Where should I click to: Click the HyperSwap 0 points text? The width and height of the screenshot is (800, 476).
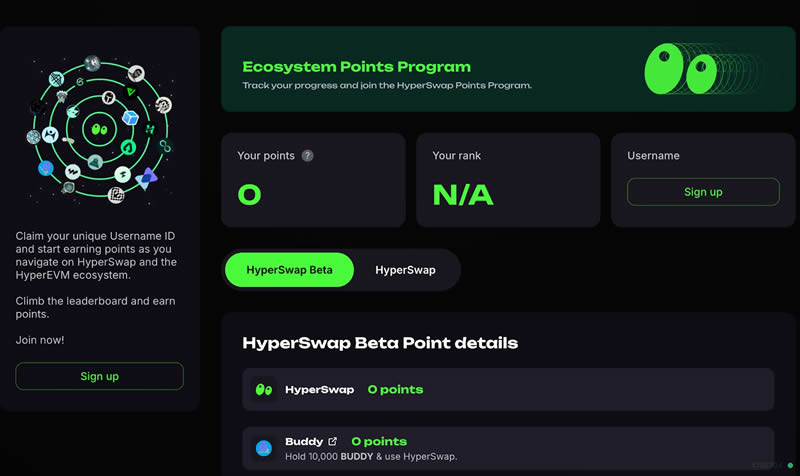click(x=395, y=389)
